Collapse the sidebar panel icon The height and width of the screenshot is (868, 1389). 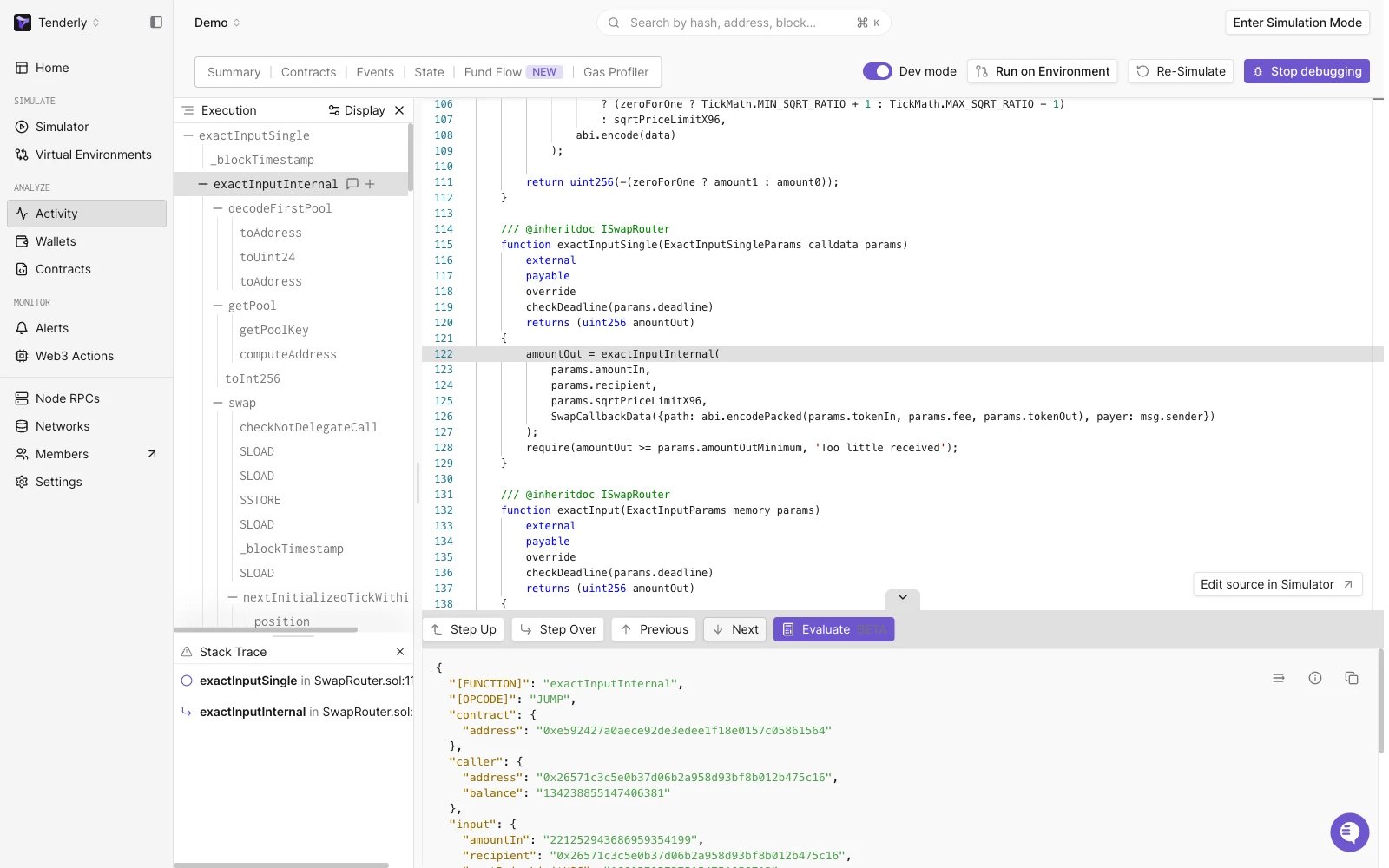pyautogui.click(x=156, y=23)
